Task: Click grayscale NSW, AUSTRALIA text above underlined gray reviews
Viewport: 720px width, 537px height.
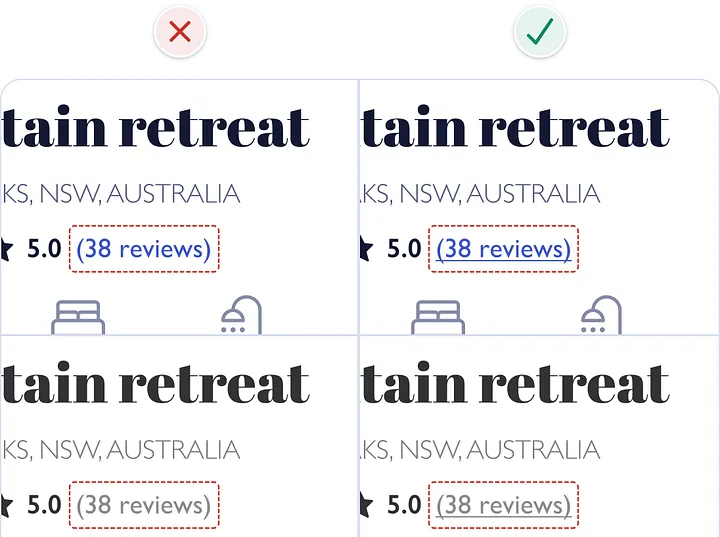Action: coord(500,450)
